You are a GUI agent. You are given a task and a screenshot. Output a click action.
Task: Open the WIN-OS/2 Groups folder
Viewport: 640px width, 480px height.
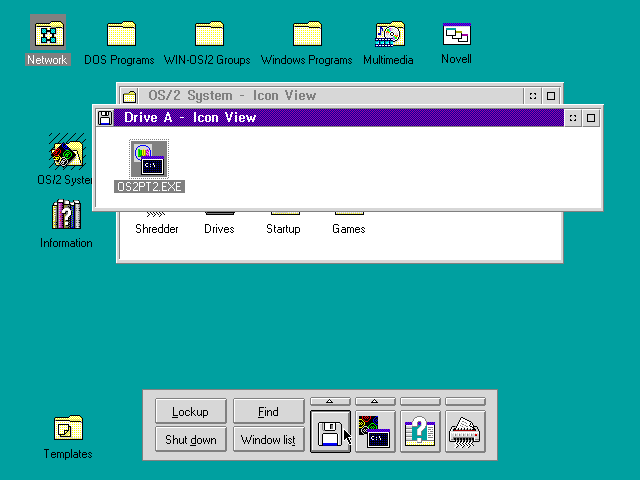[x=209, y=33]
